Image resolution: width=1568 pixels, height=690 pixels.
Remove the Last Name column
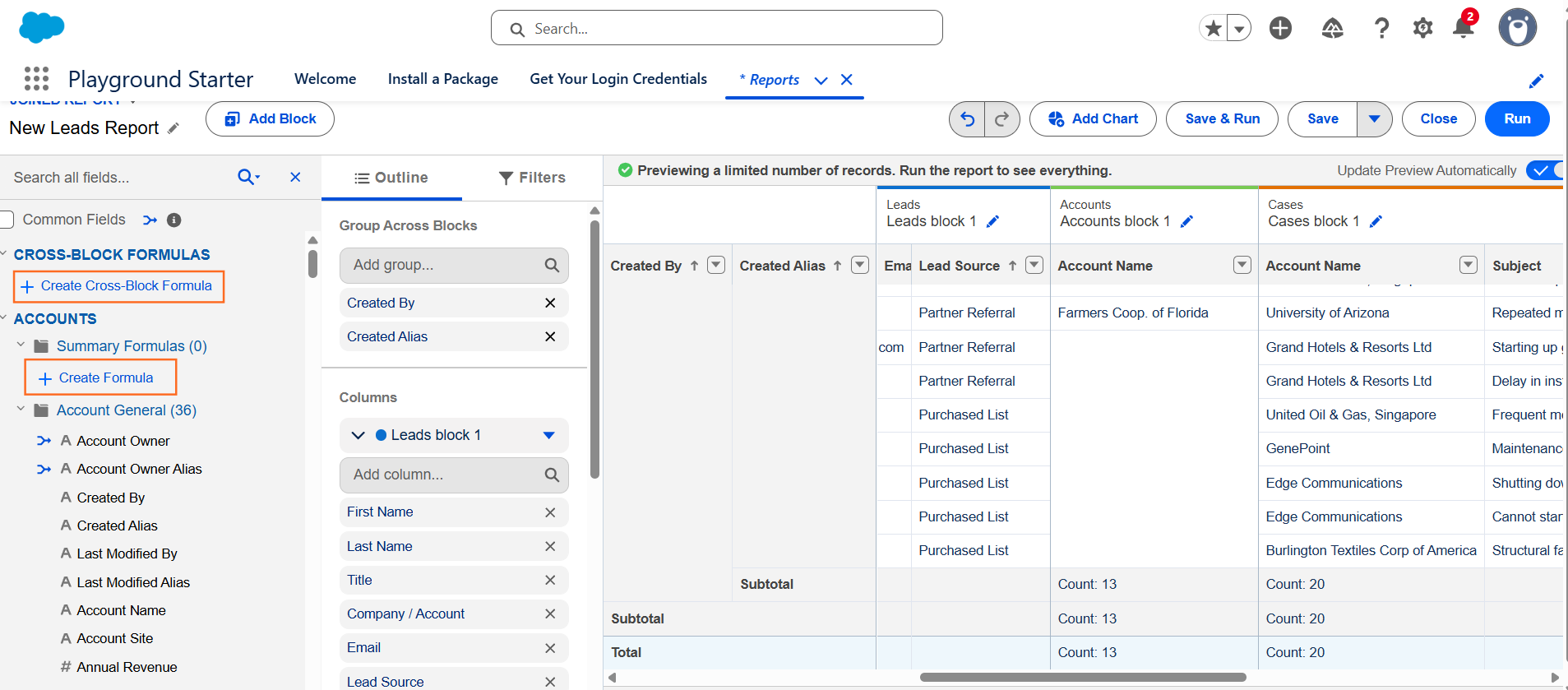550,546
